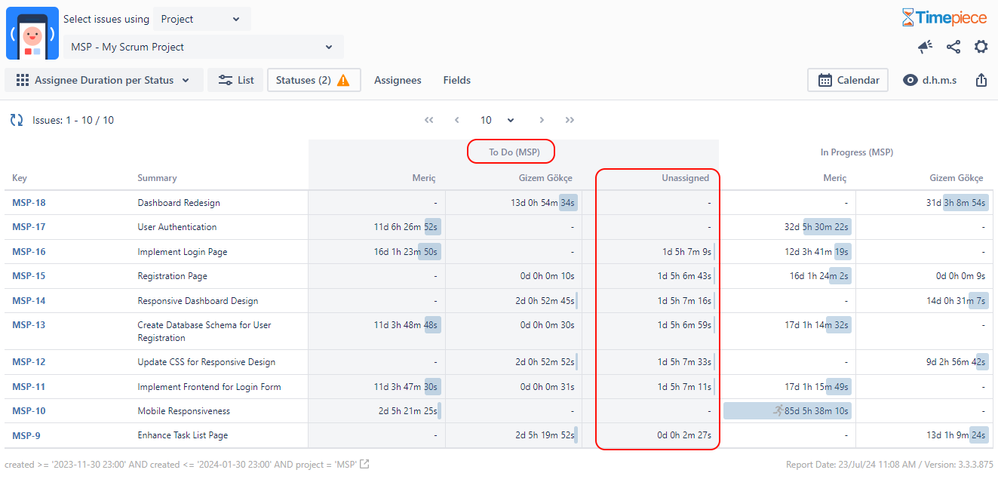Screen dimensions: 998x479
Task: Open the Assignee Duration per Status dropdown
Action: tap(104, 80)
